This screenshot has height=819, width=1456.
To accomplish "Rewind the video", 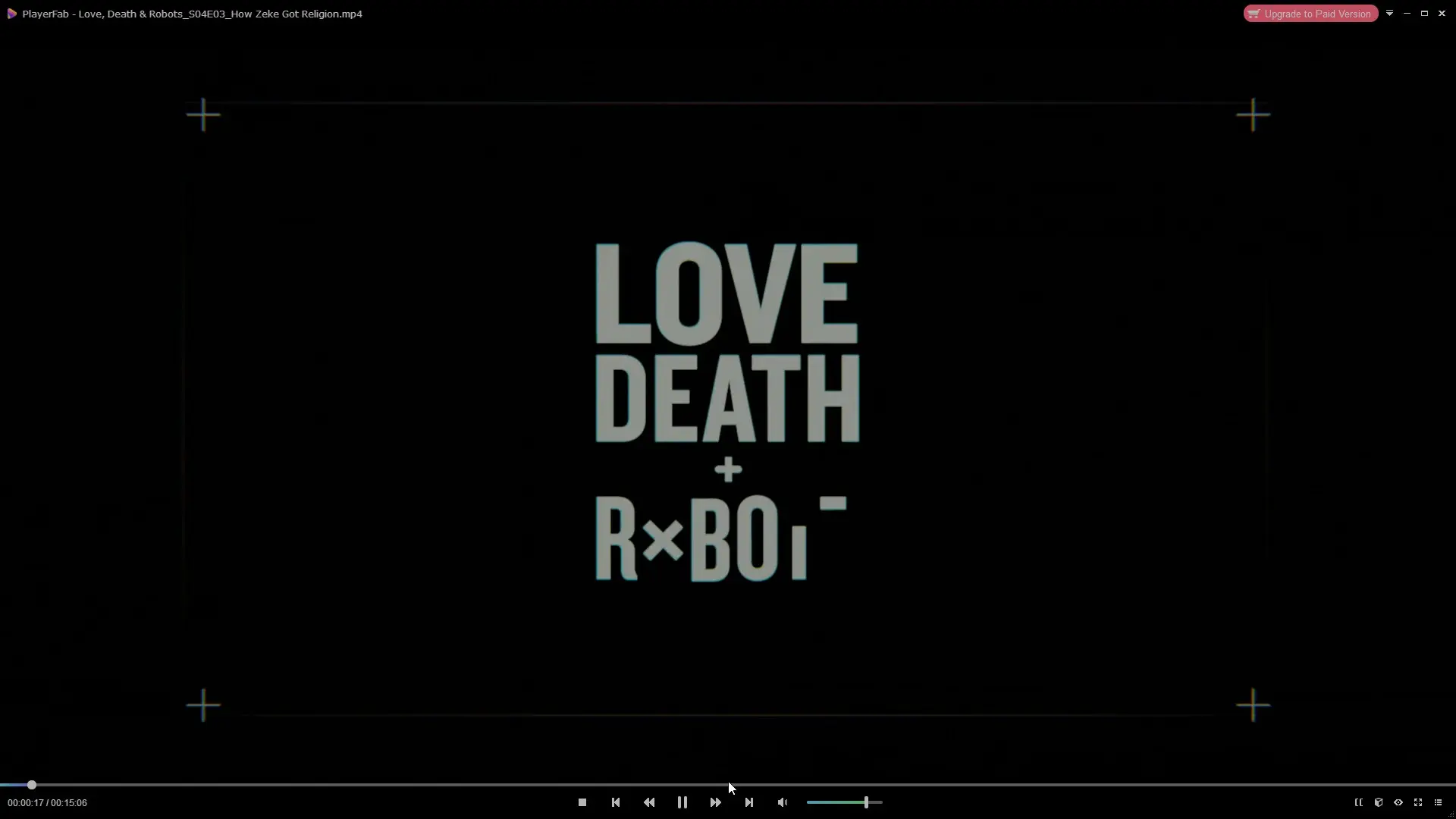I will coord(649,802).
